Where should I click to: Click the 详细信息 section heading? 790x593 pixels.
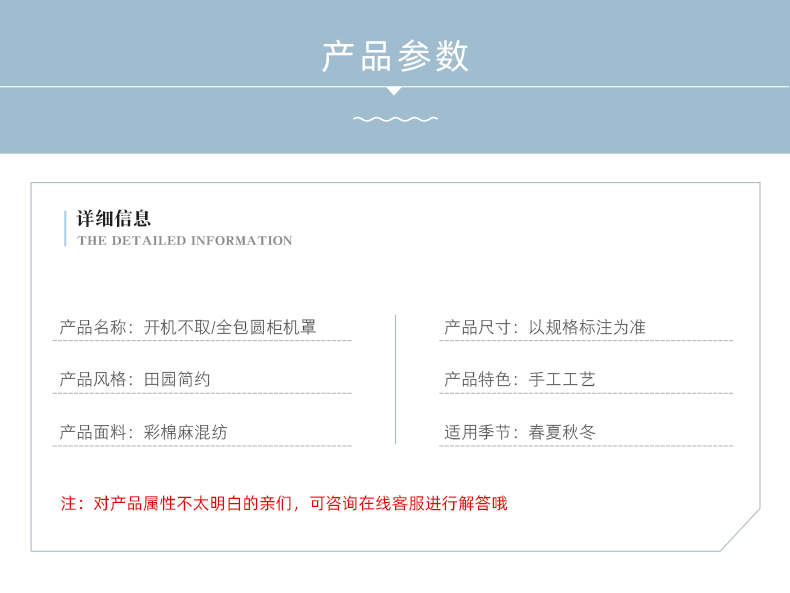pos(114,219)
